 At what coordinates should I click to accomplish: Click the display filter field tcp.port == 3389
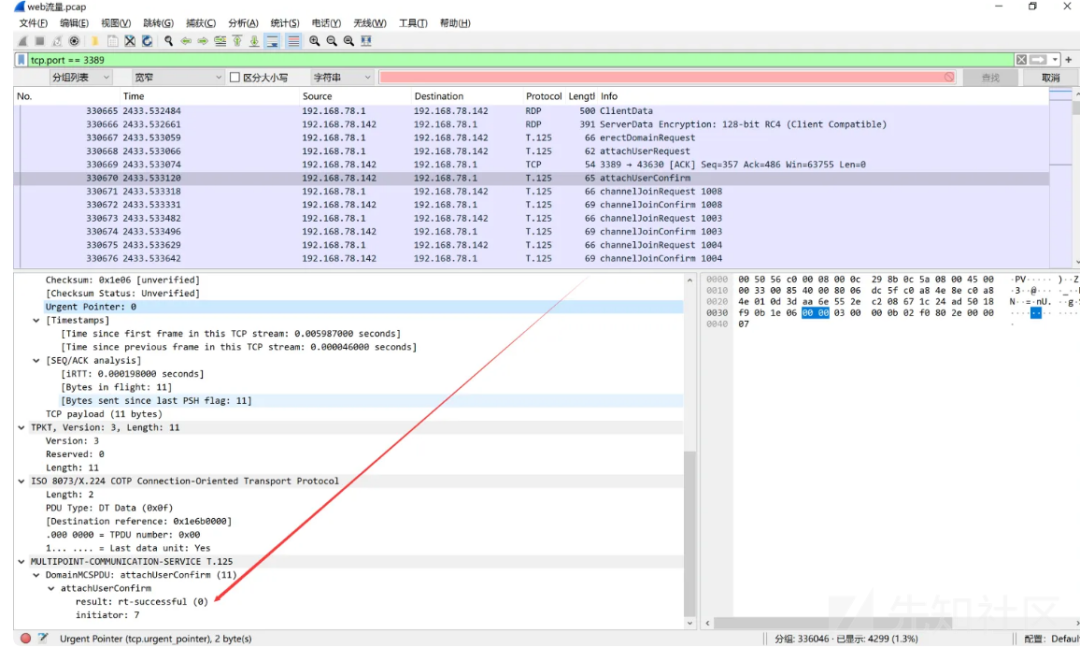[x=521, y=60]
